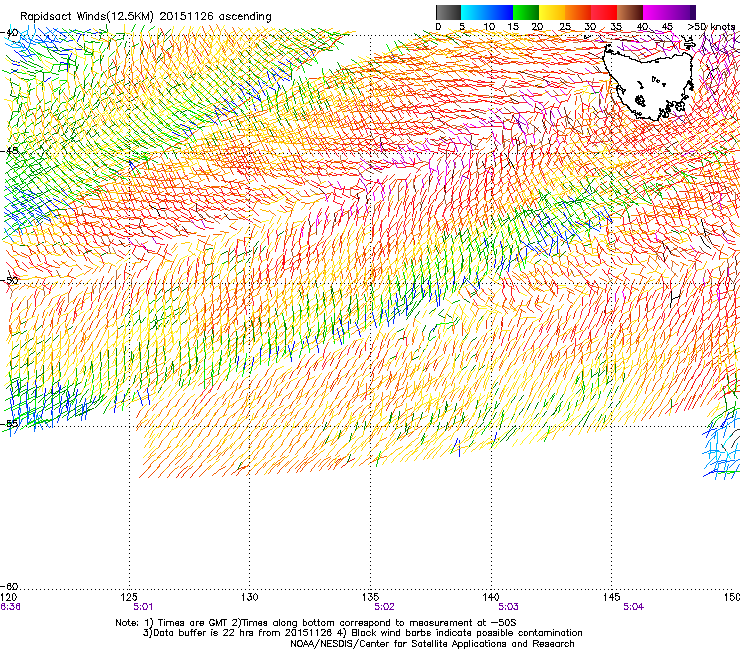Click the title "Rapidscat Winds(12.5KM) 20151126 ascending"
Image resolution: width=740 pixels, height=650 pixels.
pos(145,17)
